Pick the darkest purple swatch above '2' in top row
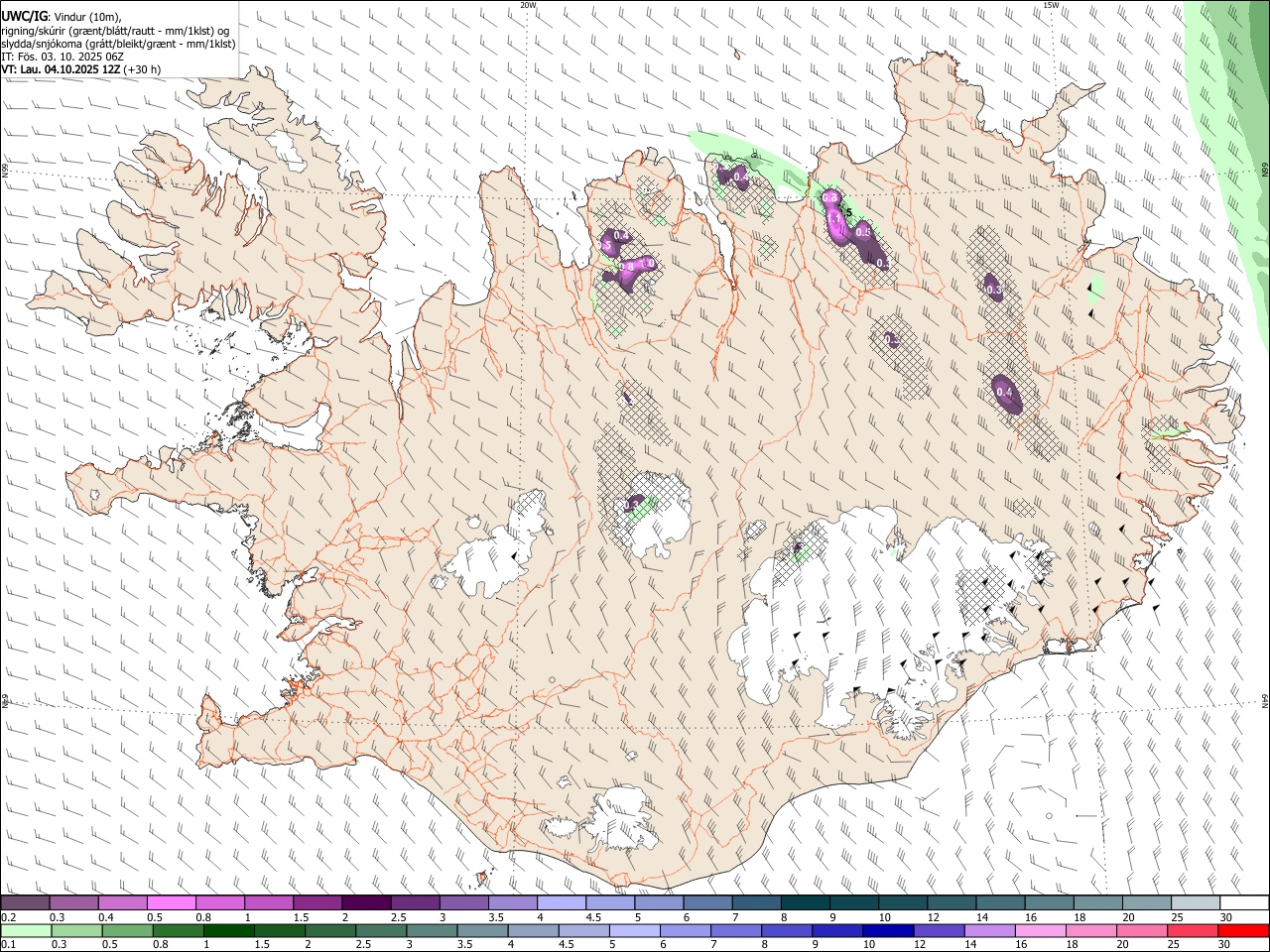 [x=365, y=903]
